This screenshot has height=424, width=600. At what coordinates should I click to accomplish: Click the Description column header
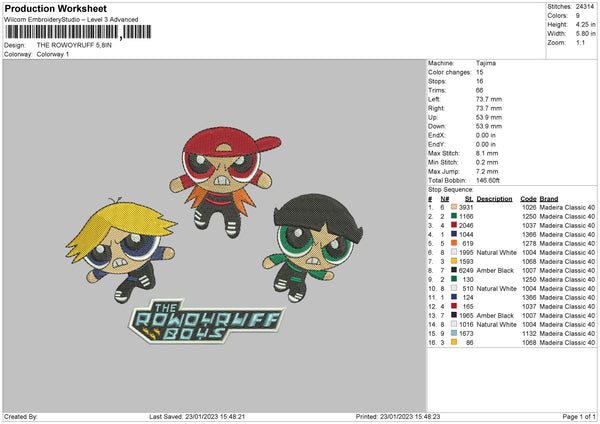coord(494,199)
